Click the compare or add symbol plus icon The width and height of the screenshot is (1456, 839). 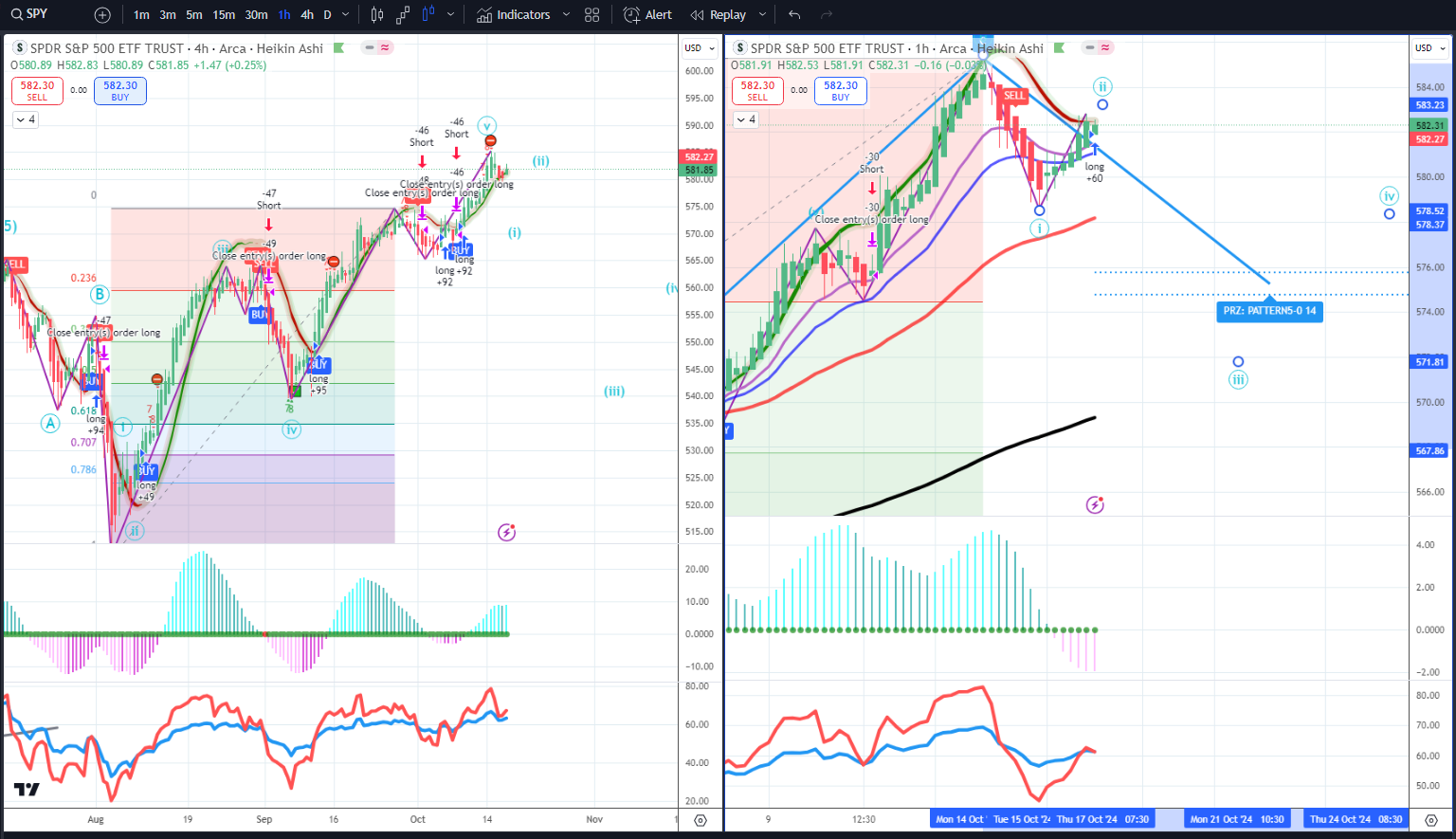pos(102,15)
